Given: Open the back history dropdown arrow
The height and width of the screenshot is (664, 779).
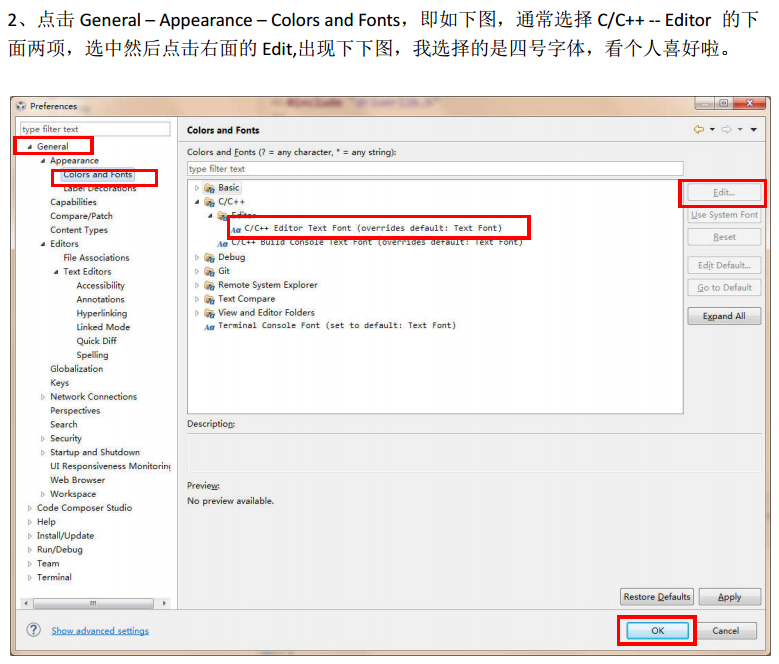Looking at the screenshot, I should [712, 130].
